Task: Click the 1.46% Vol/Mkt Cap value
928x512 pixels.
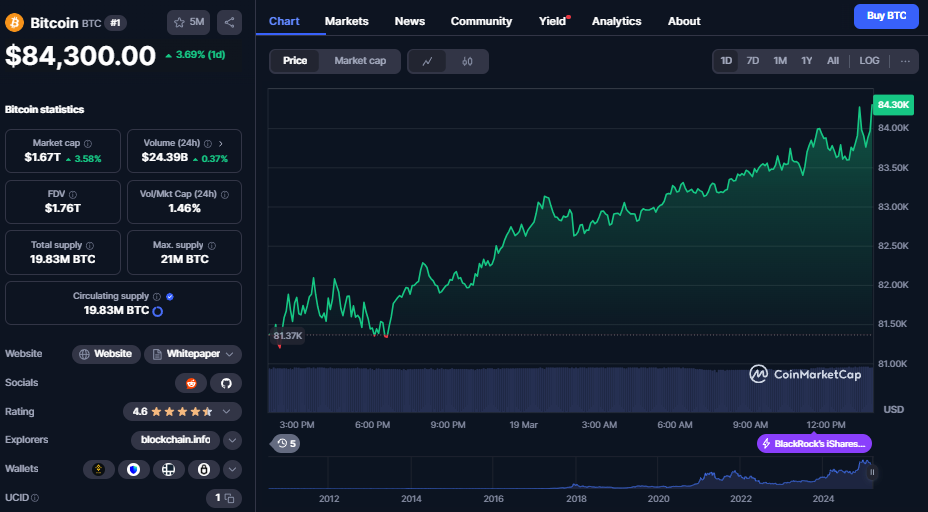Action: click(185, 208)
